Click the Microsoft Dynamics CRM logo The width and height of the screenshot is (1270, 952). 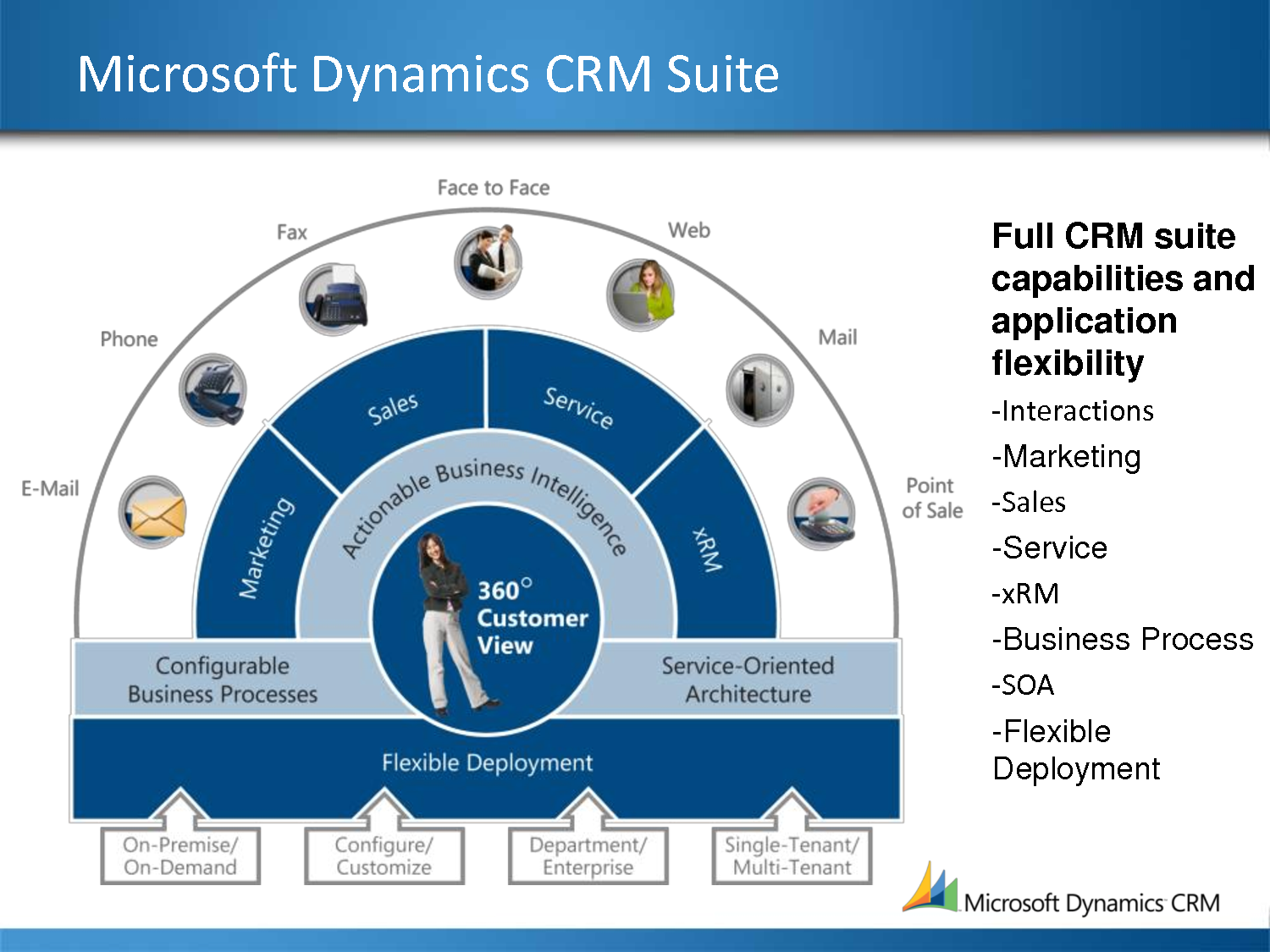(x=1063, y=899)
